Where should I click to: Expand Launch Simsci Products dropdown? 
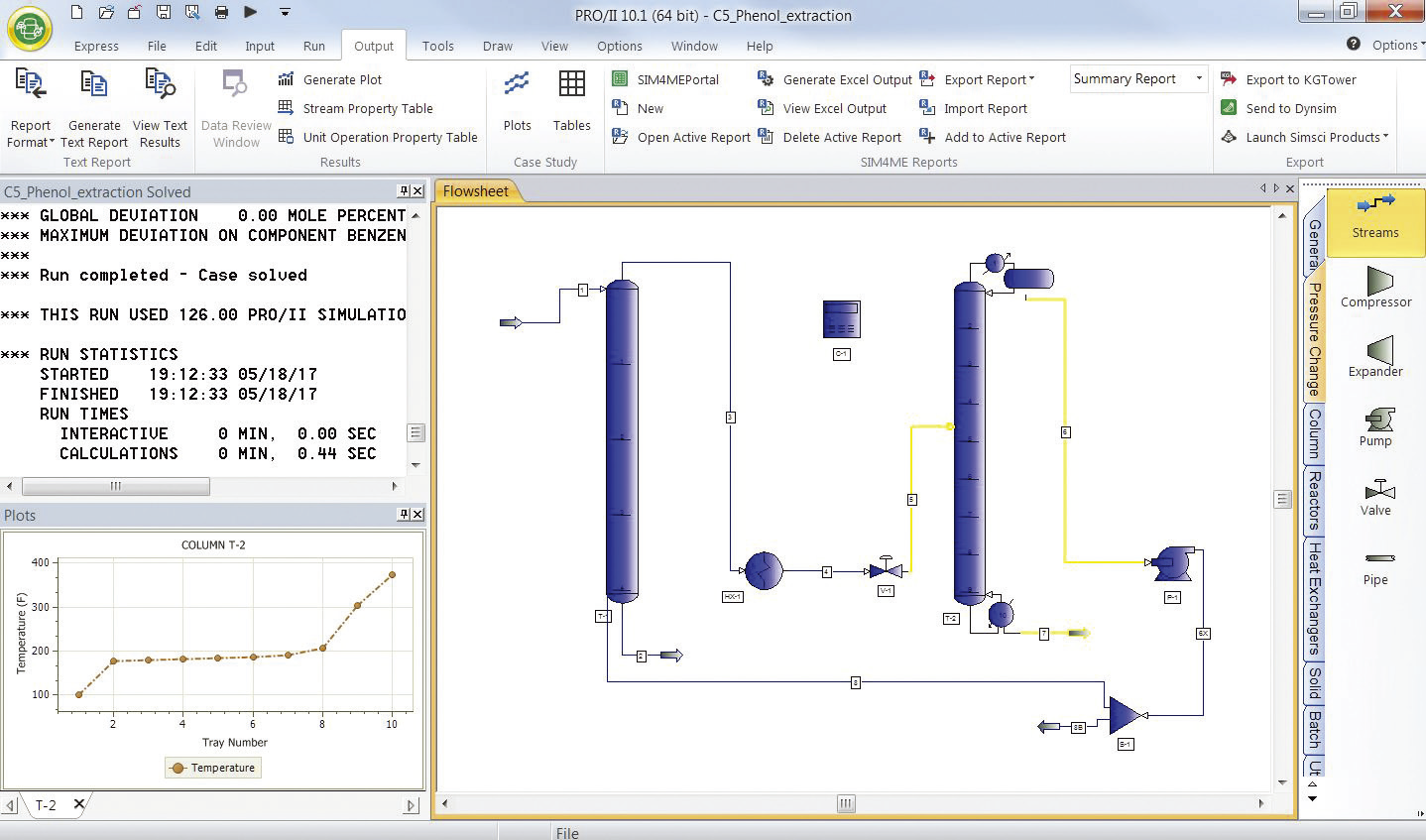1385,137
